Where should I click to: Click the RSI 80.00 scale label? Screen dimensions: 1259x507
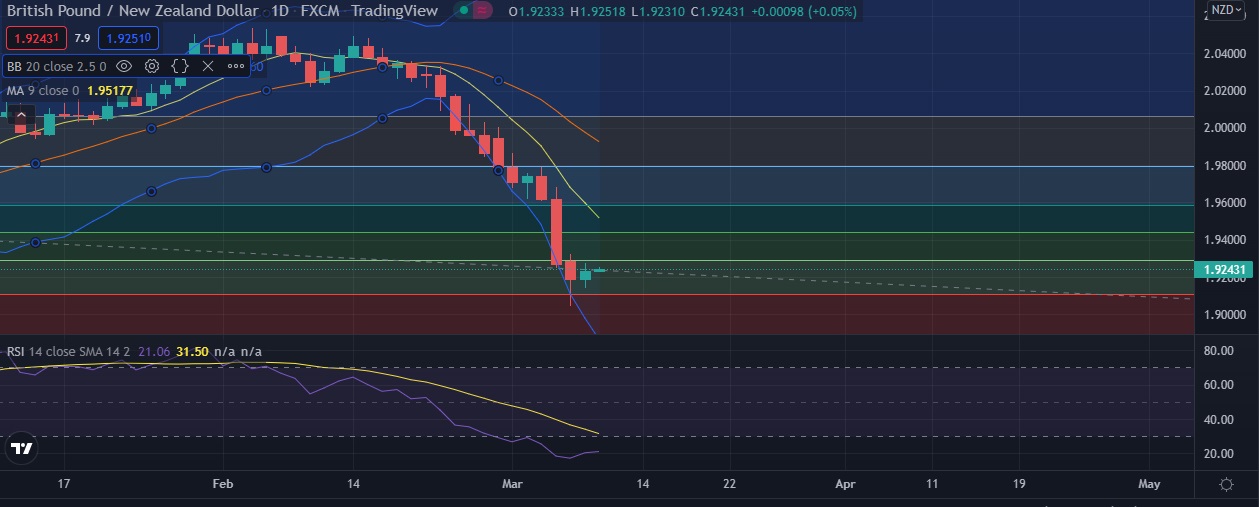pos(1217,351)
